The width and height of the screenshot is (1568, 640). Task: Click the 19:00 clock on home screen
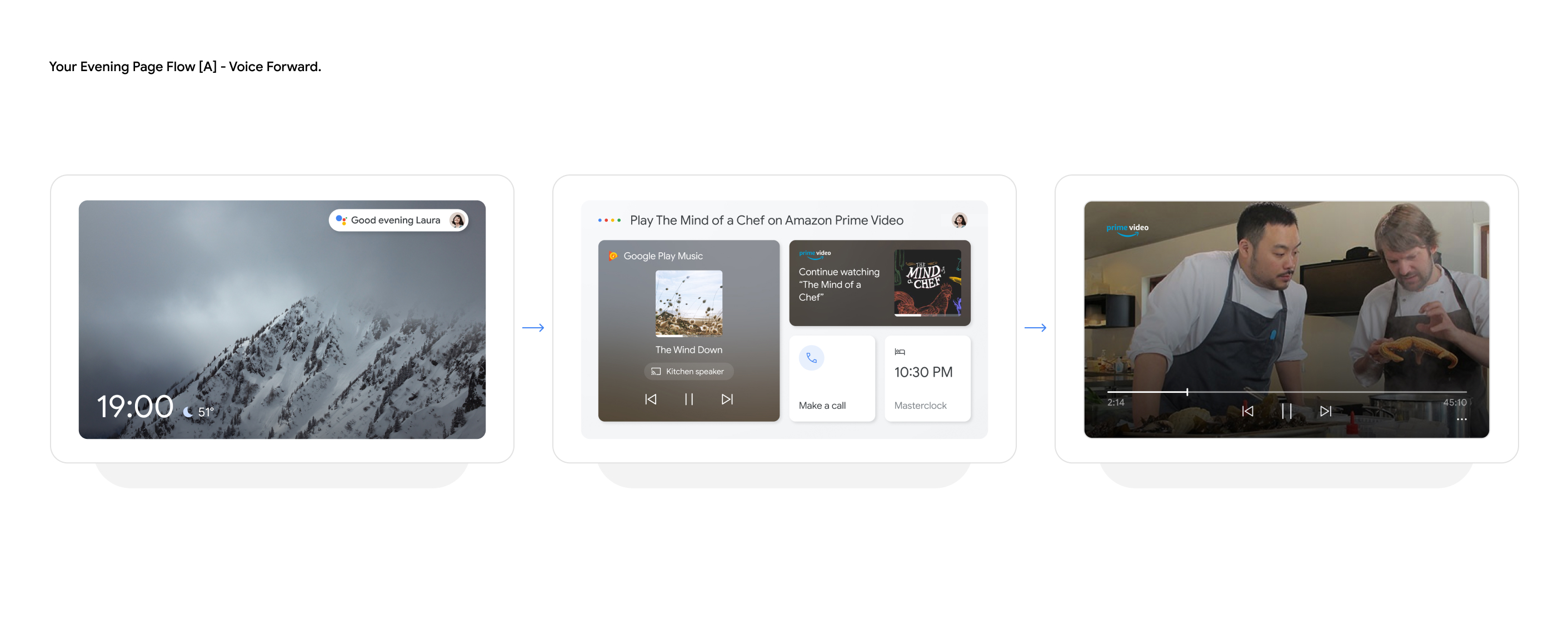pyautogui.click(x=135, y=406)
